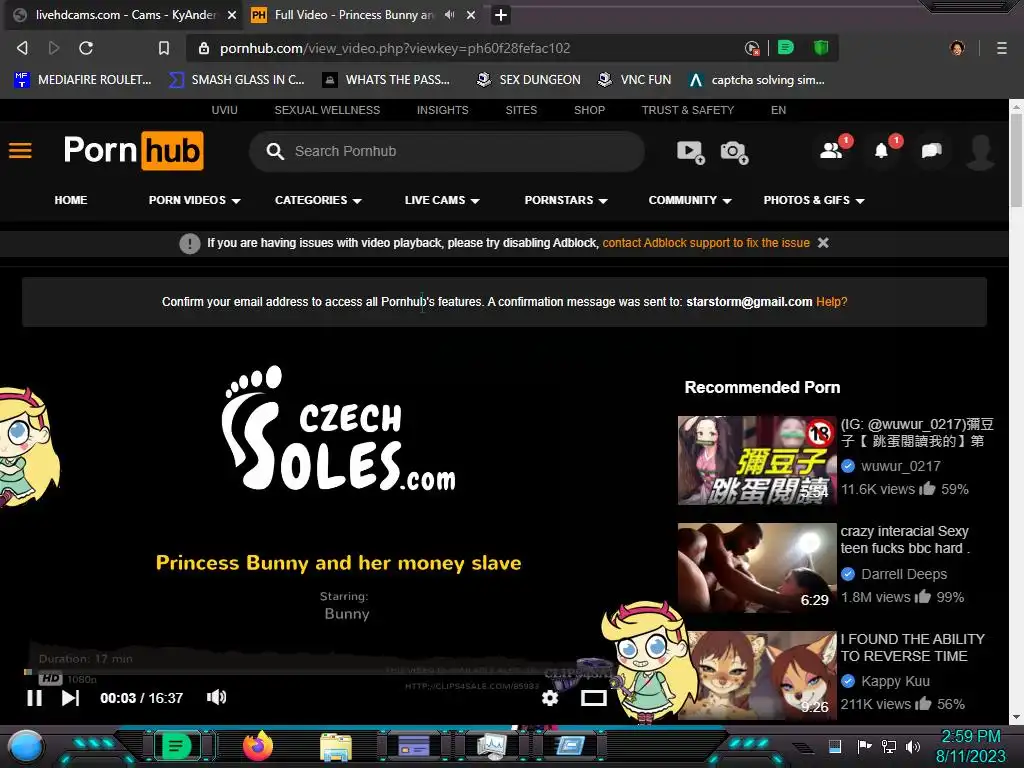This screenshot has width=1024, height=768.
Task: Open the MEDIAFIRE ROULET... bookmark
Action: (83, 80)
